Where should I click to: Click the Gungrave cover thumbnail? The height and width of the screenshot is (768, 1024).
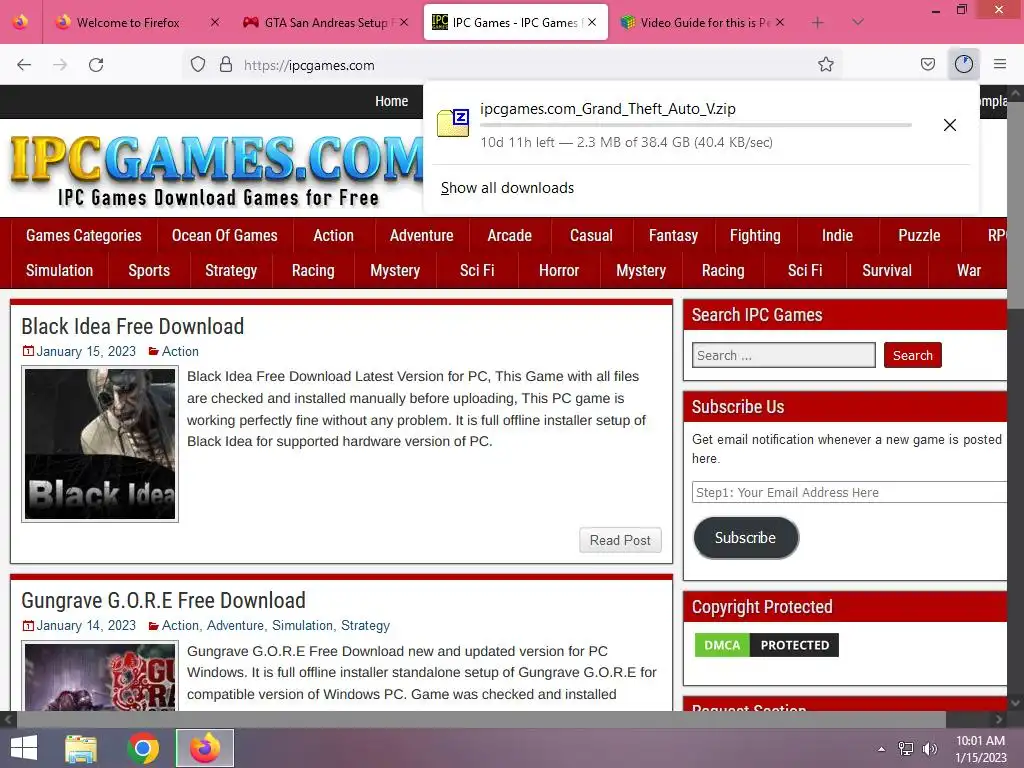pyautogui.click(x=100, y=677)
